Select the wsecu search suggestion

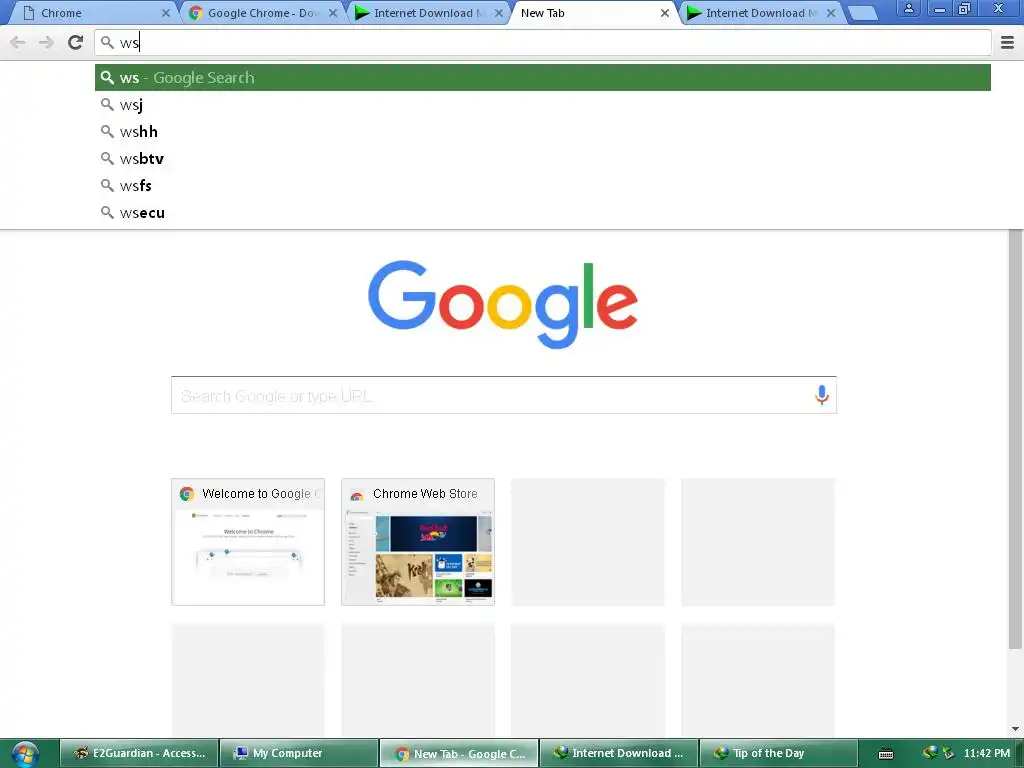(543, 213)
